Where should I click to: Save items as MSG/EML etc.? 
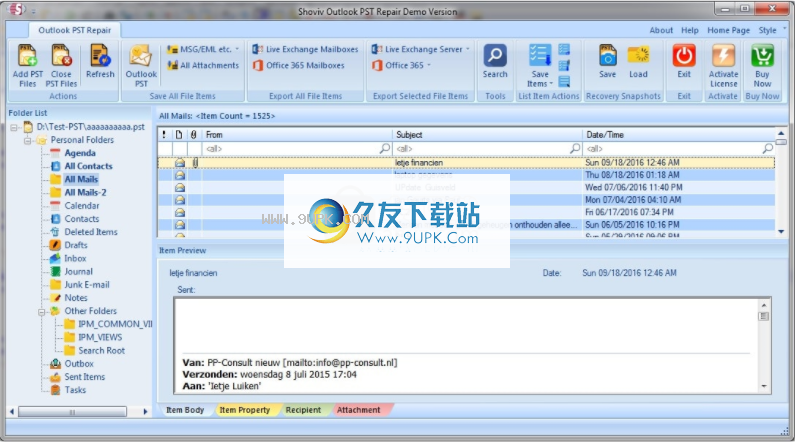click(203, 49)
